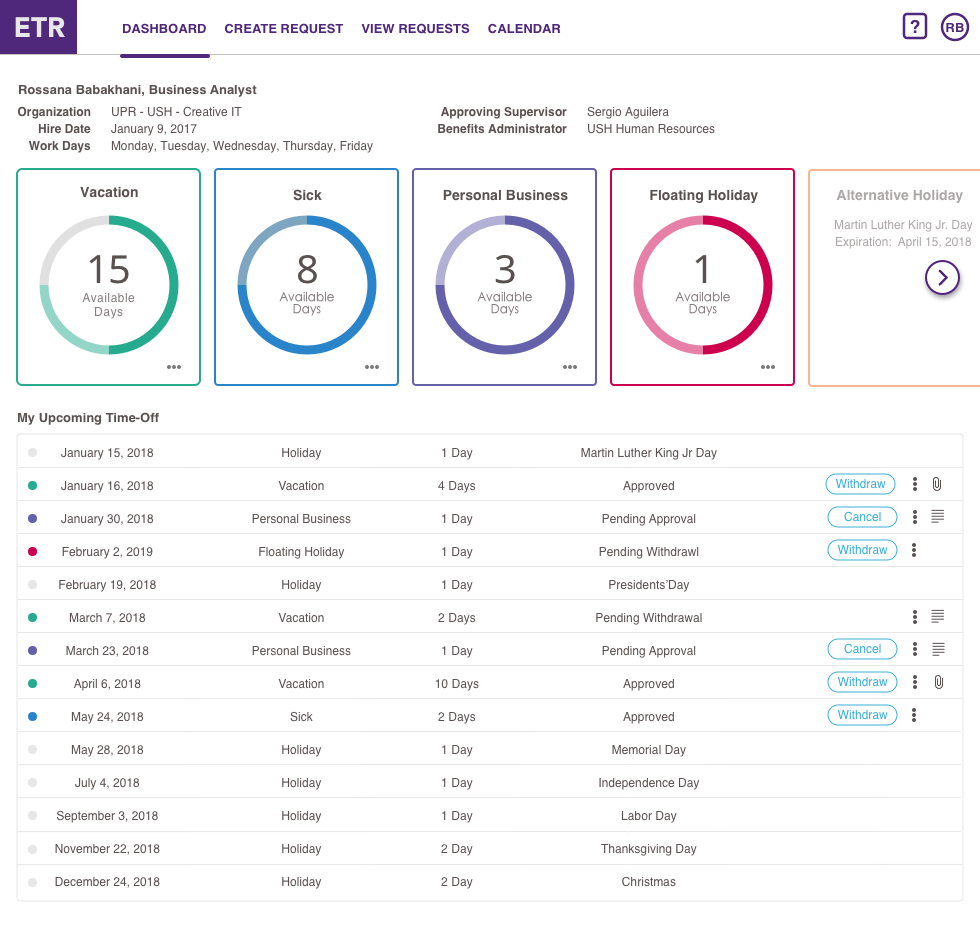
Task: Open more options for April 6 row
Action: (x=914, y=682)
